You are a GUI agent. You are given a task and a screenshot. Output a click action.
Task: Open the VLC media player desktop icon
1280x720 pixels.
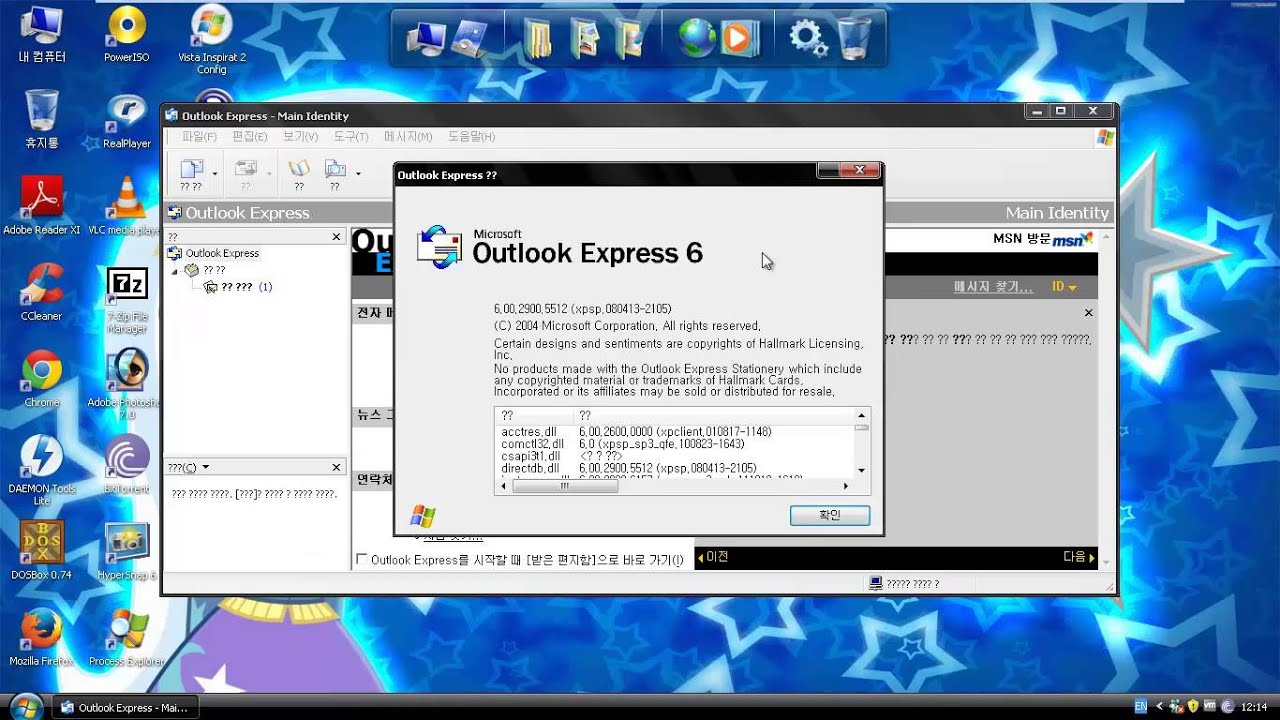127,206
